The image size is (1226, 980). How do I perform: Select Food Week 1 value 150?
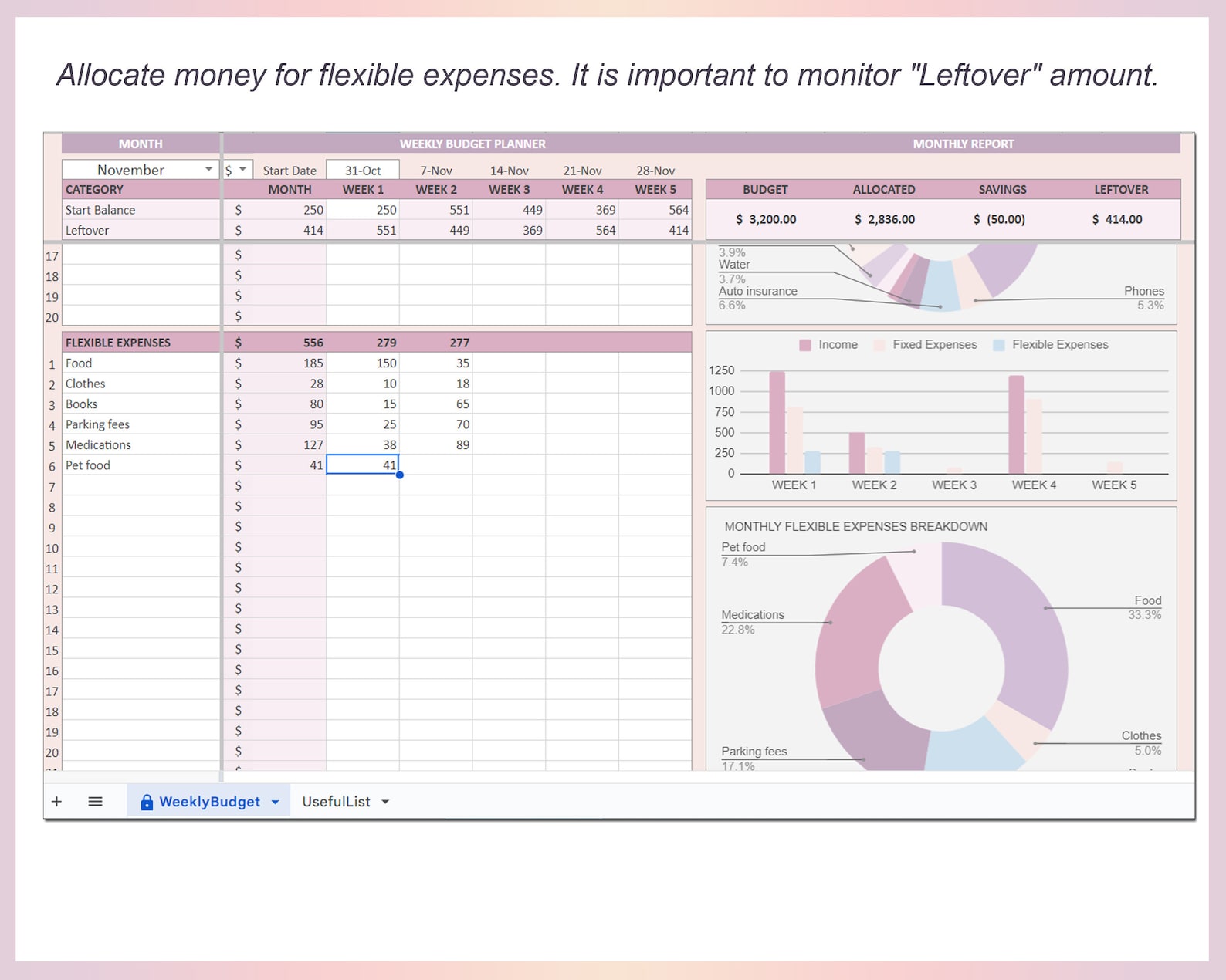[x=363, y=363]
